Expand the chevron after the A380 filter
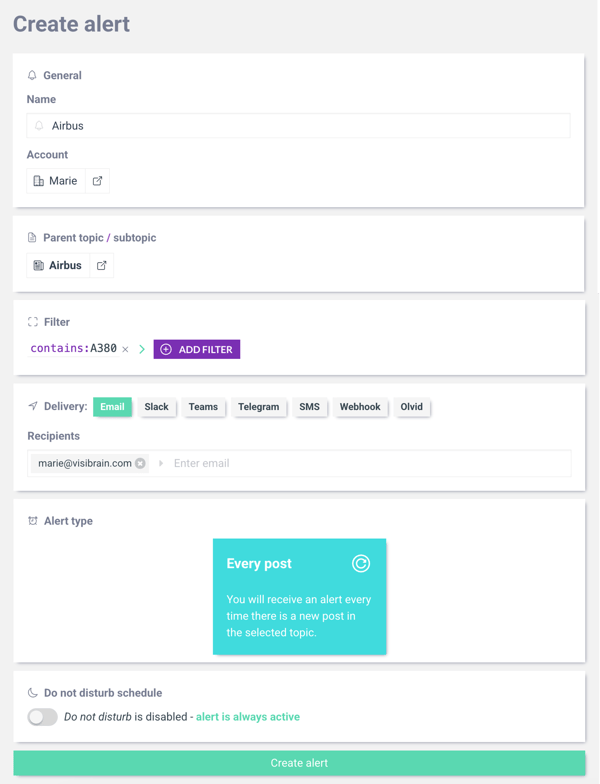 click(x=142, y=350)
